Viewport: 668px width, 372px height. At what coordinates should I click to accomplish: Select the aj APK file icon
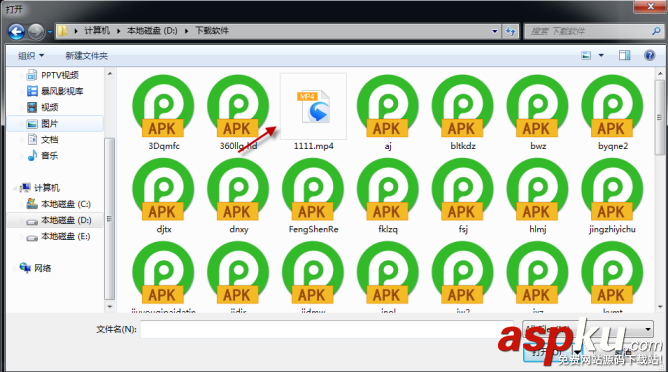(x=388, y=106)
